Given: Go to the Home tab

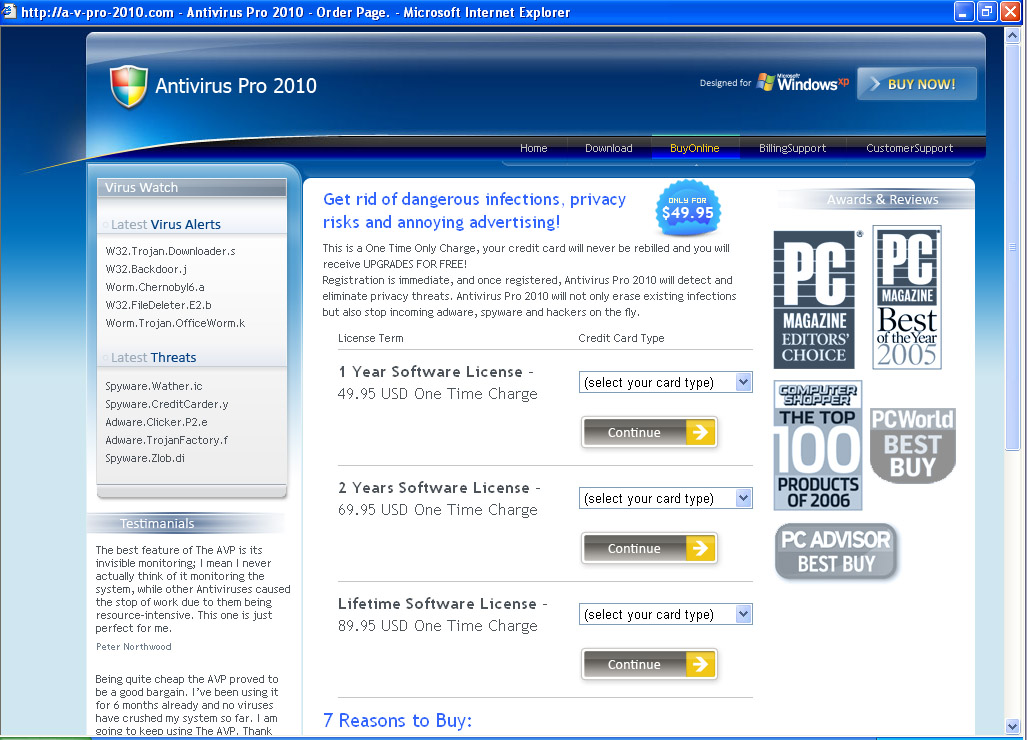Looking at the screenshot, I should [x=534, y=148].
